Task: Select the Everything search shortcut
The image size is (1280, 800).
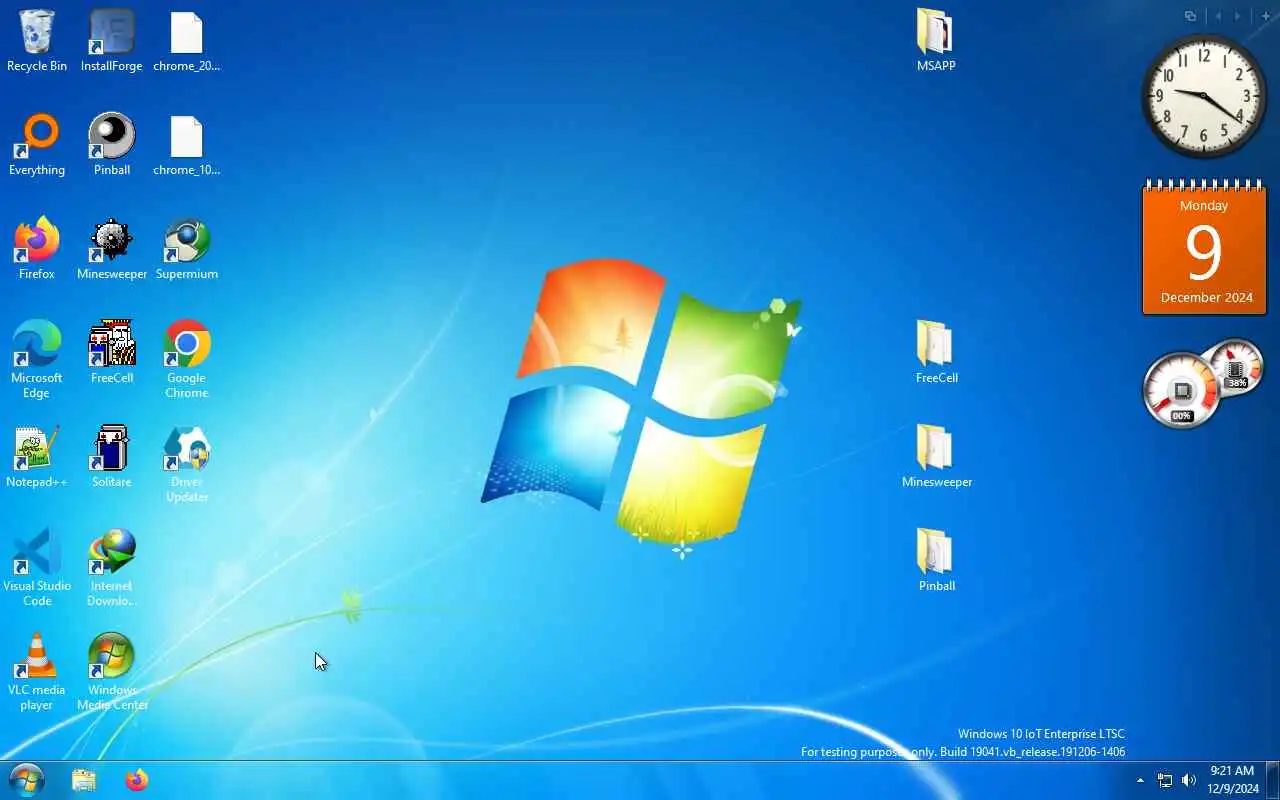Action: tap(37, 145)
